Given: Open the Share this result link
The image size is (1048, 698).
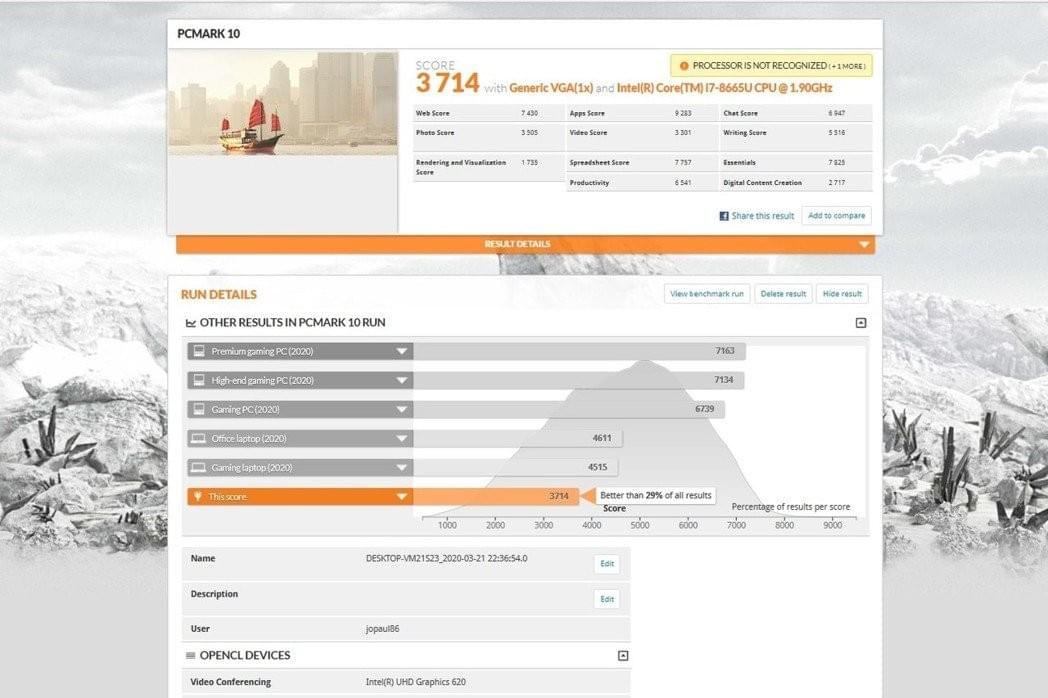Looking at the screenshot, I should 763,216.
